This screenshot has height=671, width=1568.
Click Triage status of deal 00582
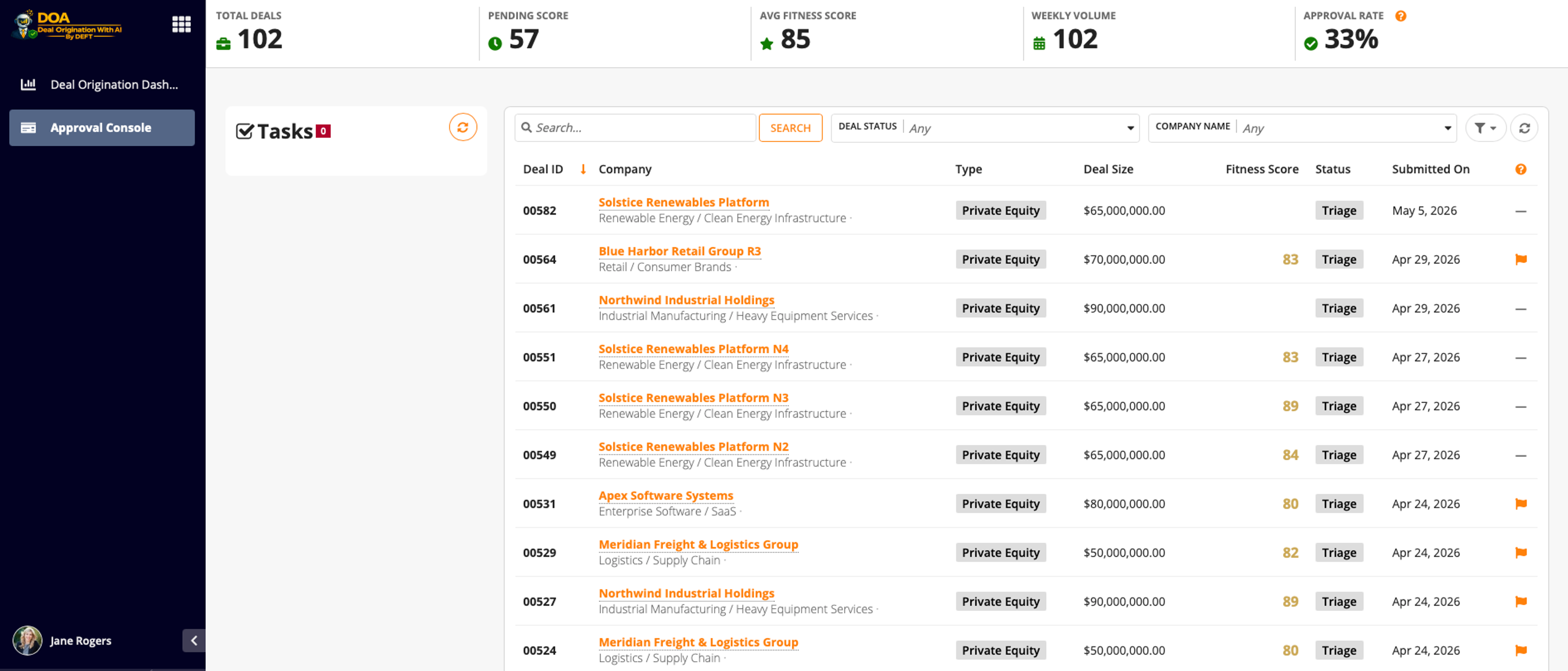[x=1339, y=211]
